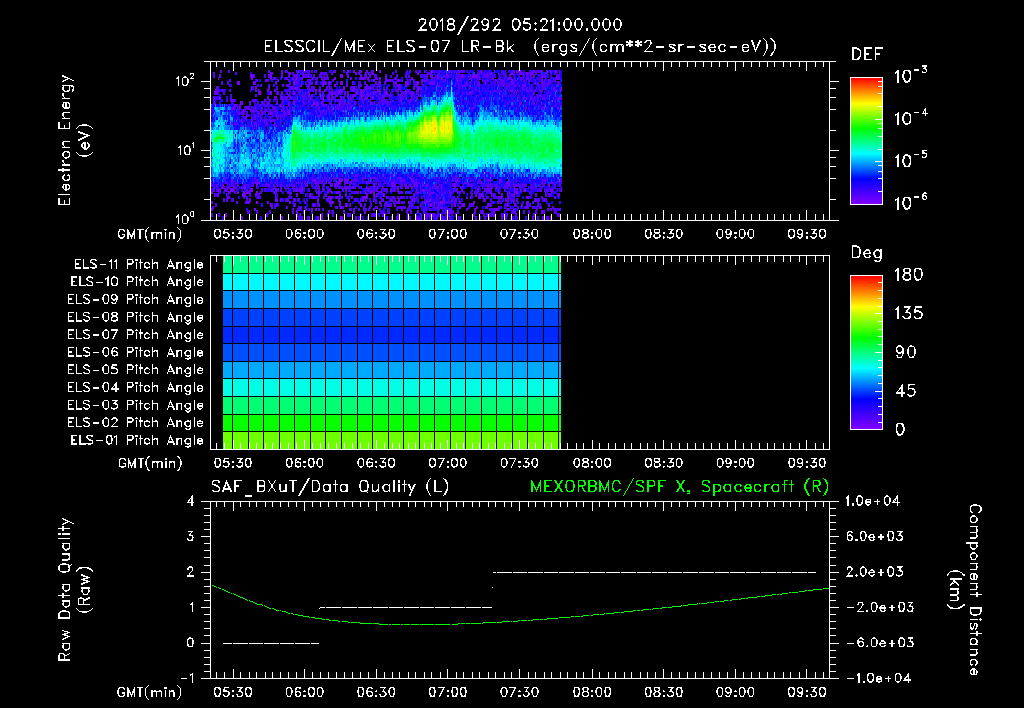
Task: Click the 180 label on the Deg scale
Action: [x=909, y=274]
